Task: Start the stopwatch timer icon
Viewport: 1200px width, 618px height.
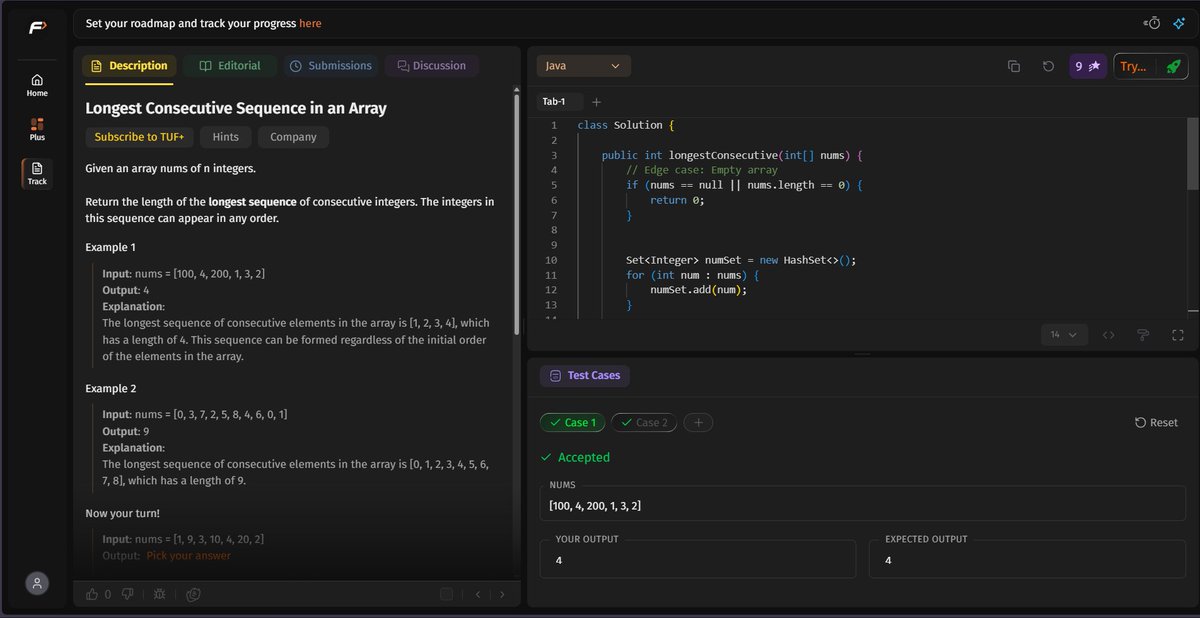Action: 1153,23
